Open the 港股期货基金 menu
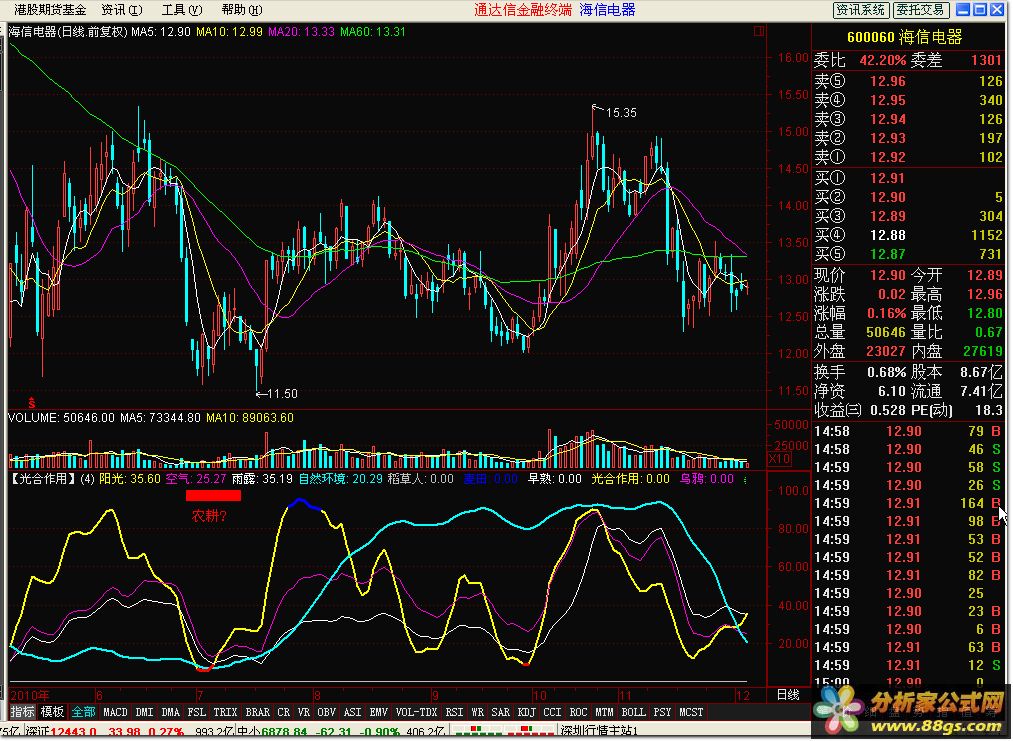 pos(50,10)
